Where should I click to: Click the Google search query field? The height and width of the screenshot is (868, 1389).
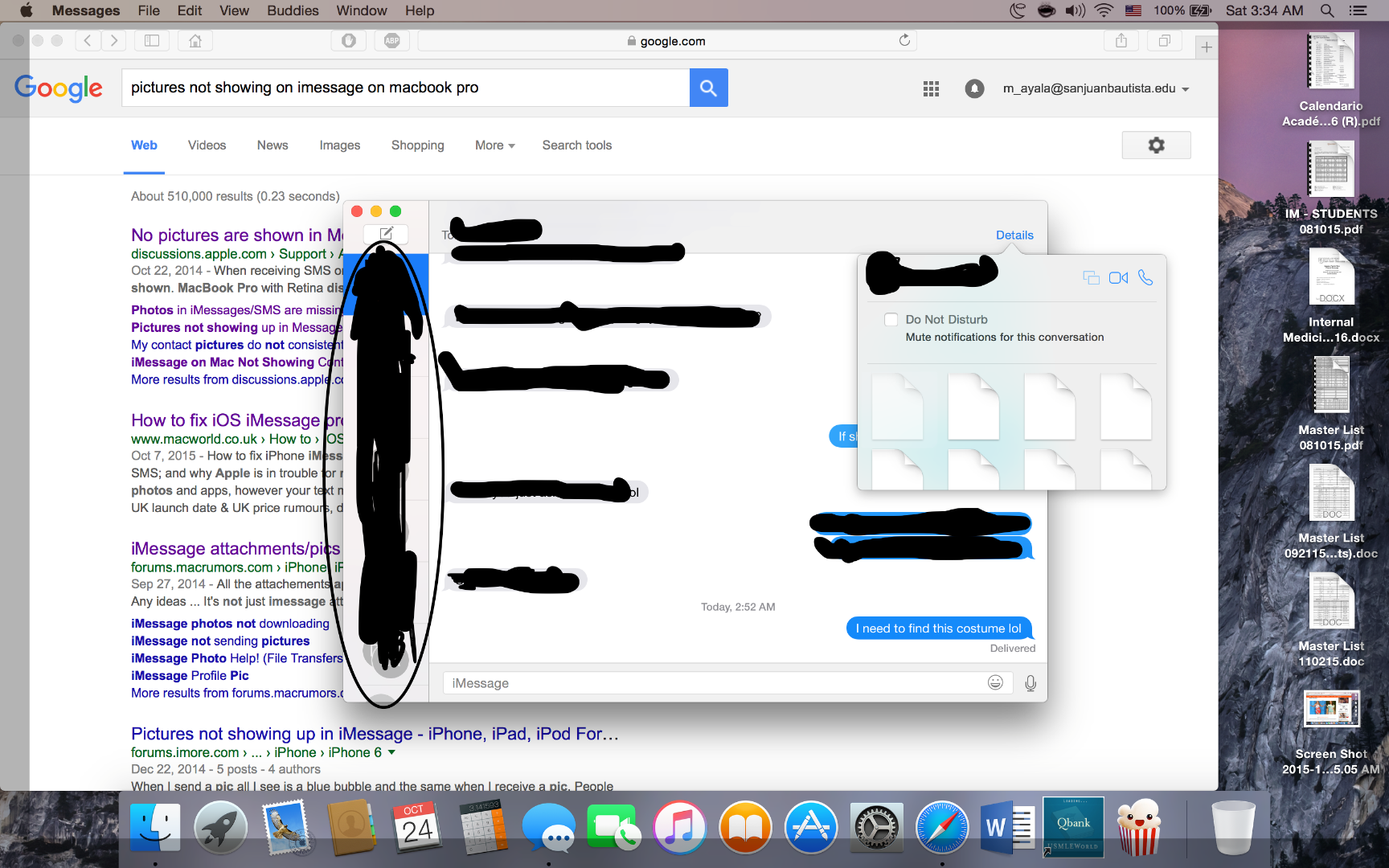click(x=406, y=88)
